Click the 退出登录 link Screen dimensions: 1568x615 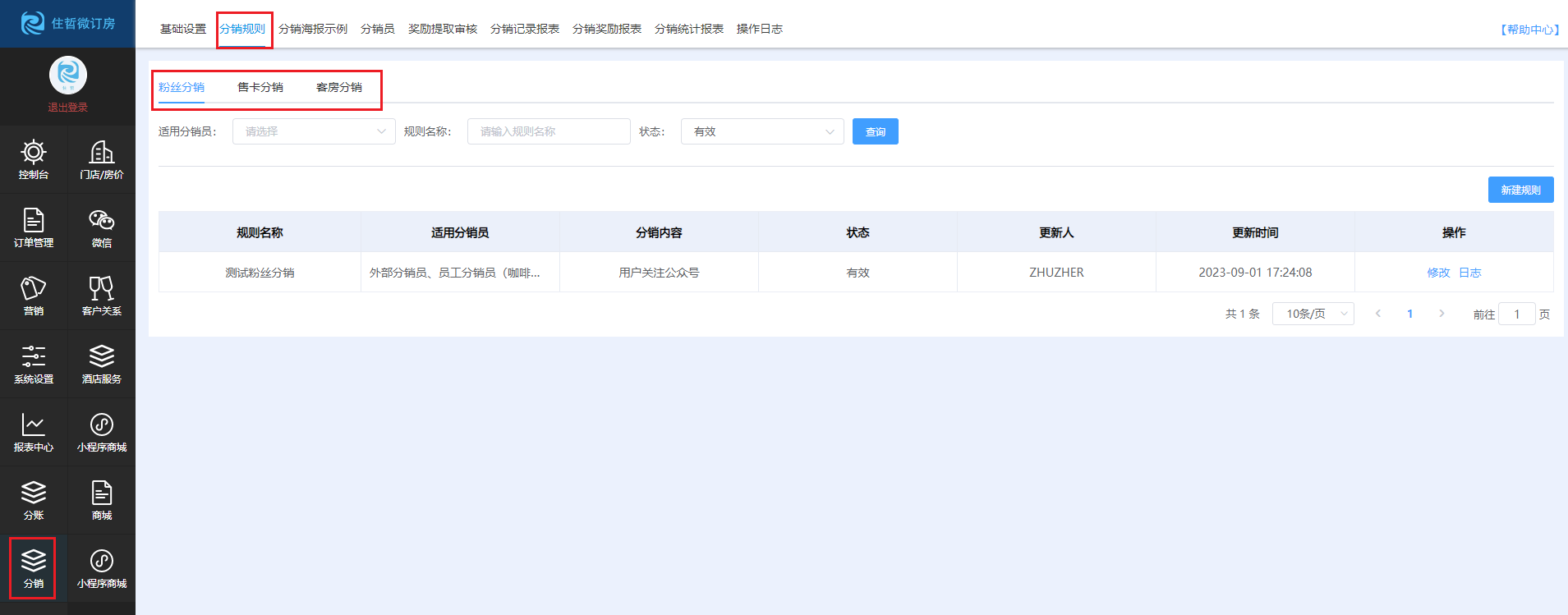67,108
